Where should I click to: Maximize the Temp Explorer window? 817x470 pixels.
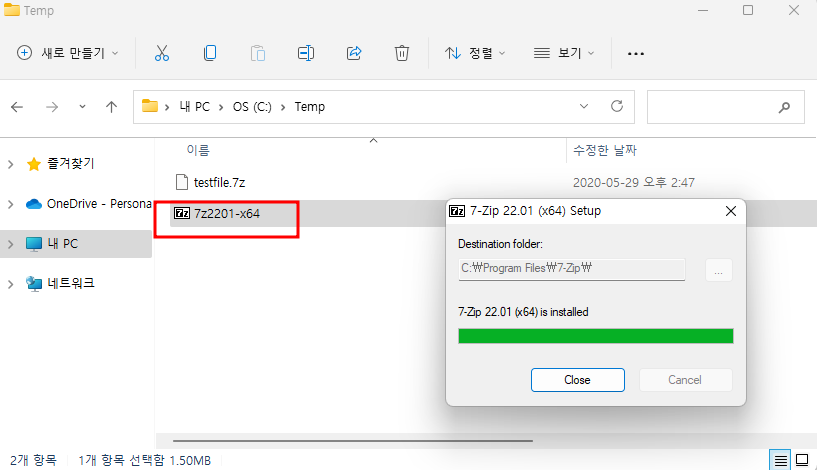(x=748, y=10)
